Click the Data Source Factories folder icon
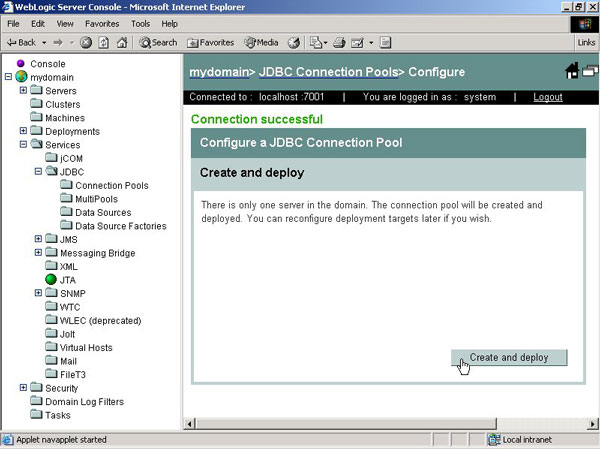 click(x=66, y=225)
